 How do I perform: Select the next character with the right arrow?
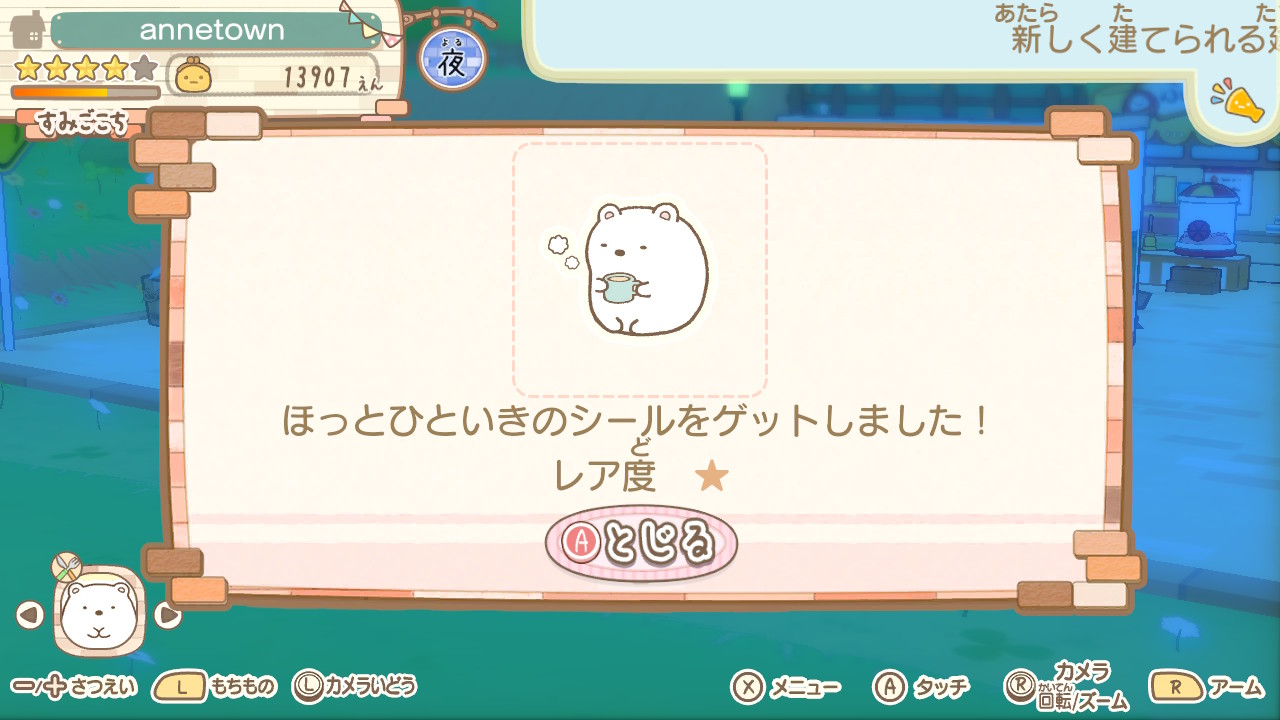tap(168, 615)
